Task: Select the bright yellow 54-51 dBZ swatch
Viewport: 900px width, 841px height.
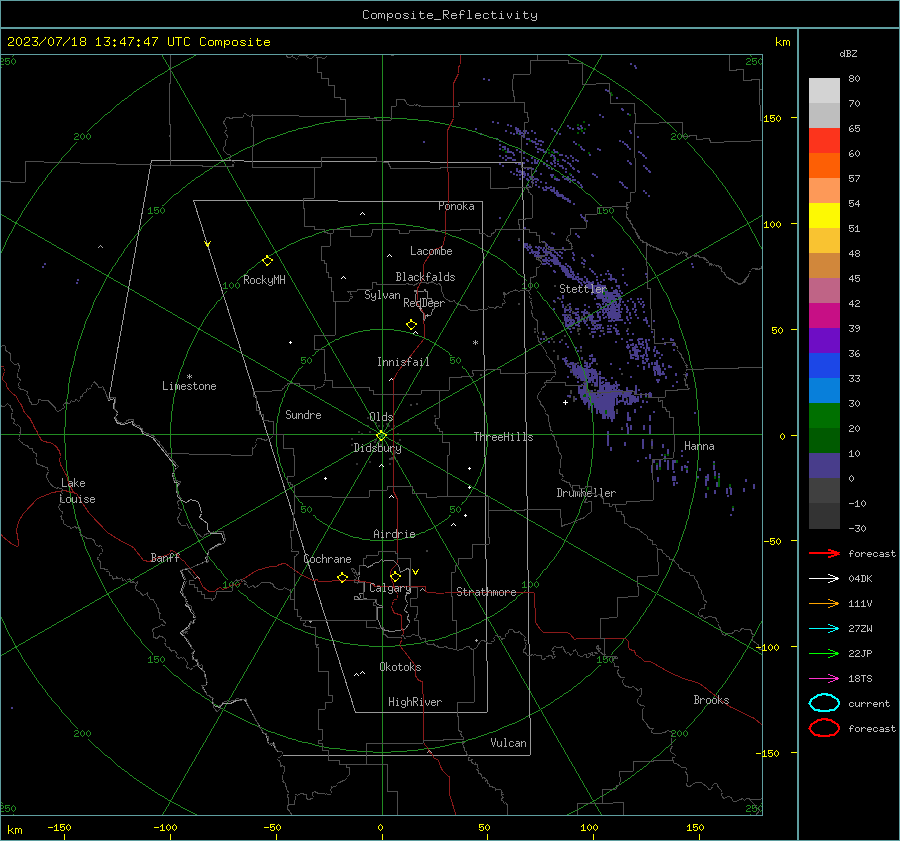Action: tap(824, 216)
